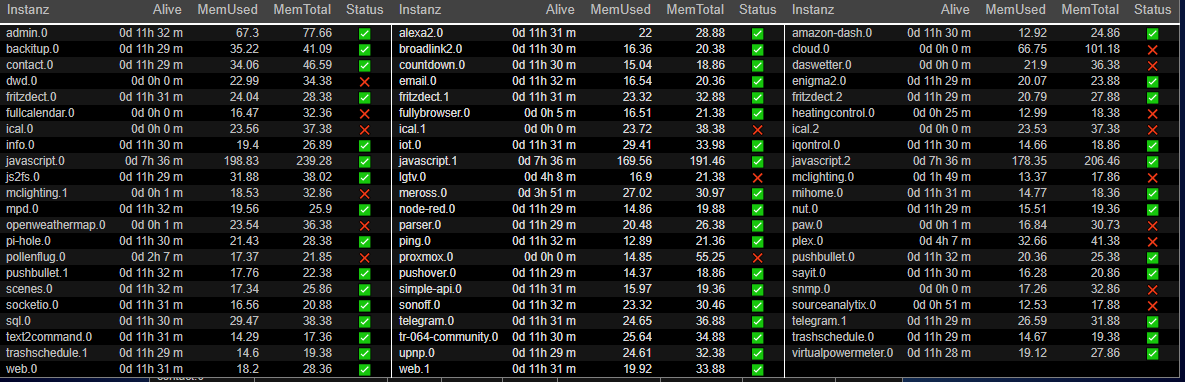Click the red X status for paw.0
This screenshot has height=382, width=1185.
tap(1153, 225)
